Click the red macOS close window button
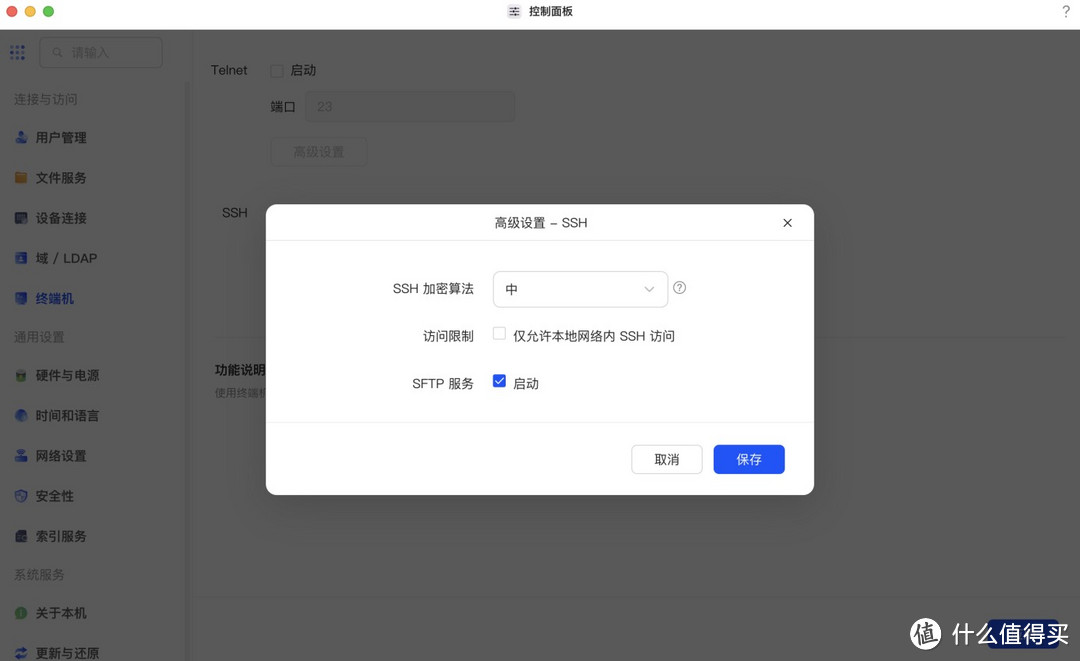 12,11
